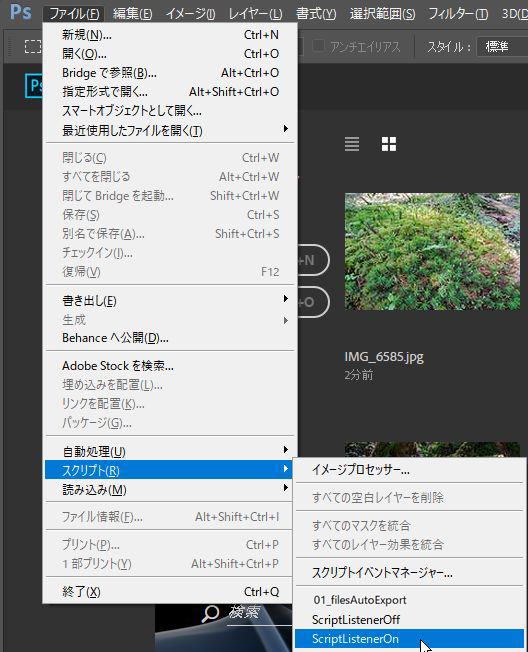Expand the 生成 submenu arrow
This screenshot has width=528, height=652.
(x=286, y=320)
